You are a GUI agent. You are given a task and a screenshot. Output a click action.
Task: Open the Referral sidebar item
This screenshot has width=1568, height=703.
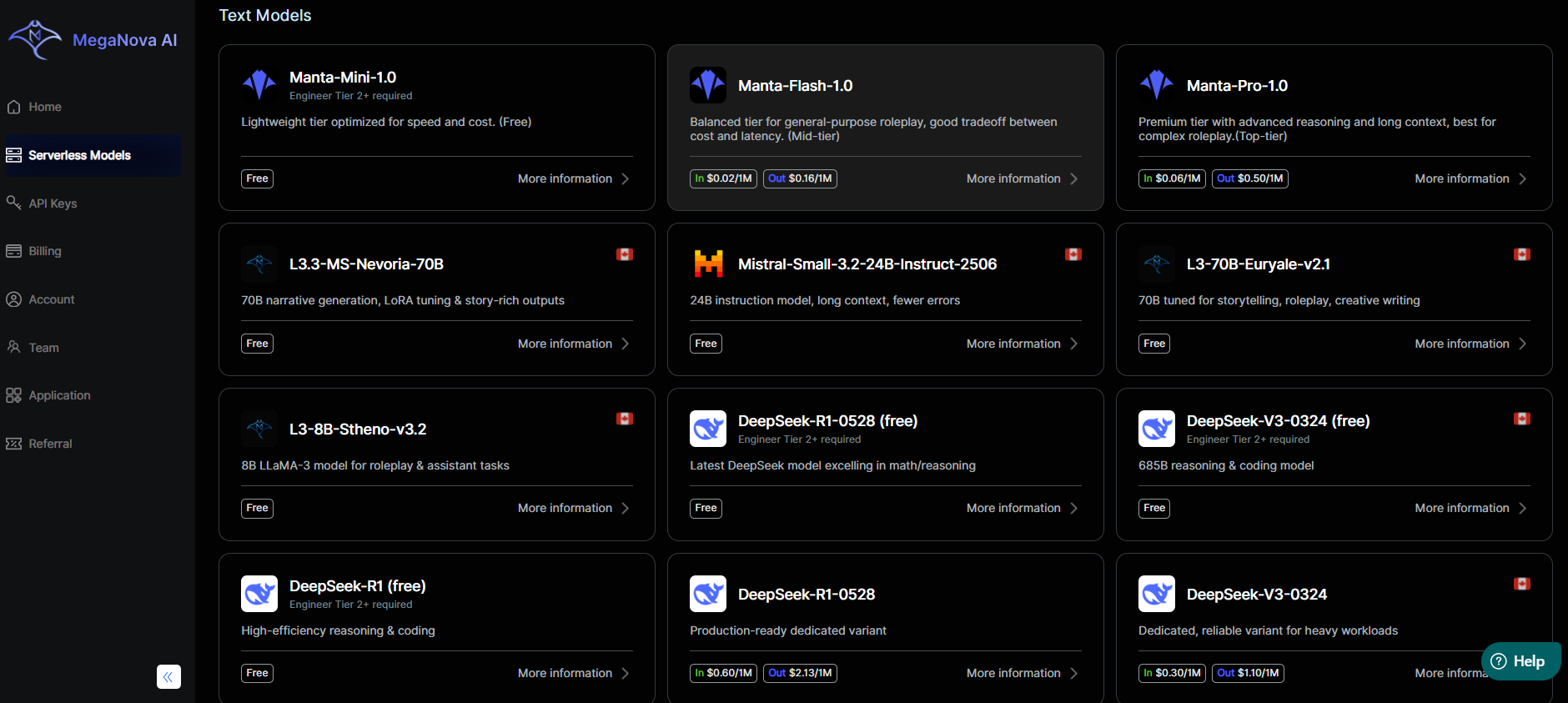[x=50, y=444]
